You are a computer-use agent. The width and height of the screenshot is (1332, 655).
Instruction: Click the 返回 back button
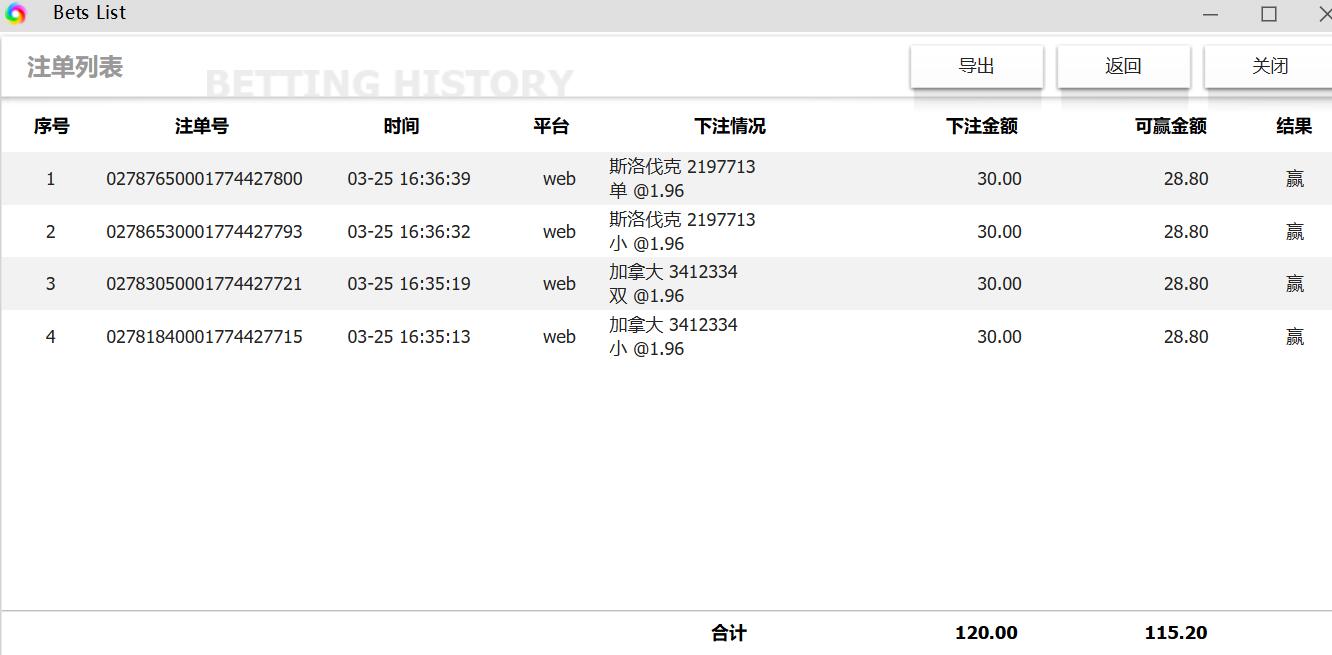click(x=1123, y=66)
